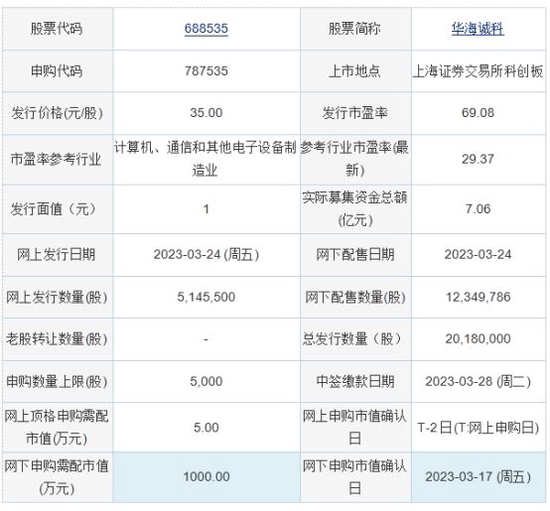The width and height of the screenshot is (550, 511).
Task: Select the issue price 35.00
Action: point(206,113)
